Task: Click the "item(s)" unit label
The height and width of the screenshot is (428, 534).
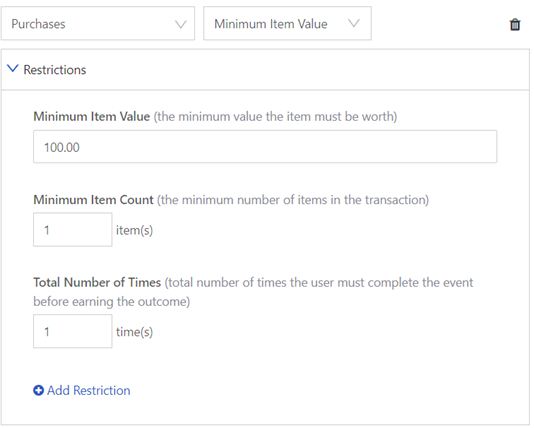Action: point(135,230)
